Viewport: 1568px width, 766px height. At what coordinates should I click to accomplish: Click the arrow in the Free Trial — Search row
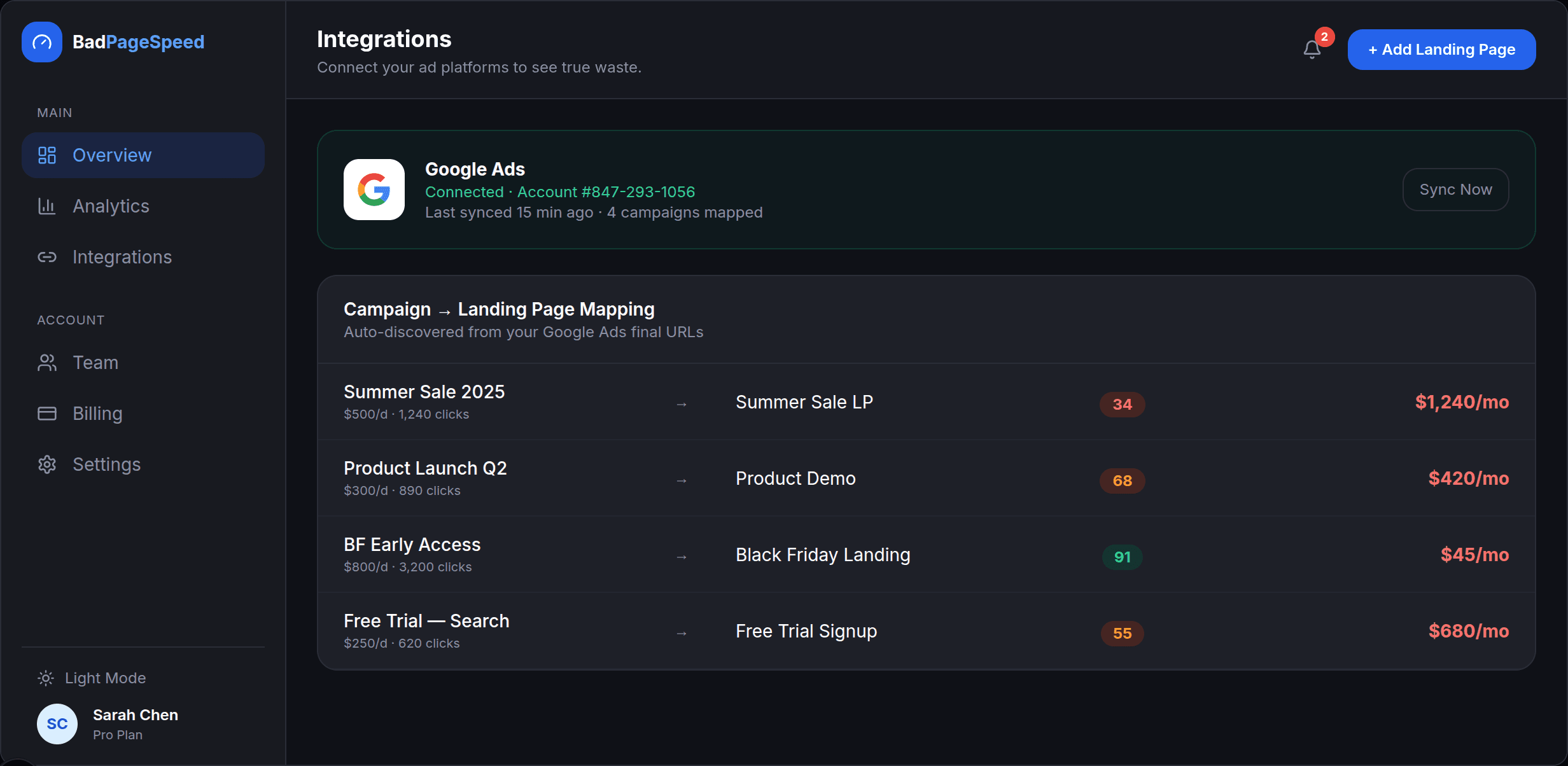682,633
